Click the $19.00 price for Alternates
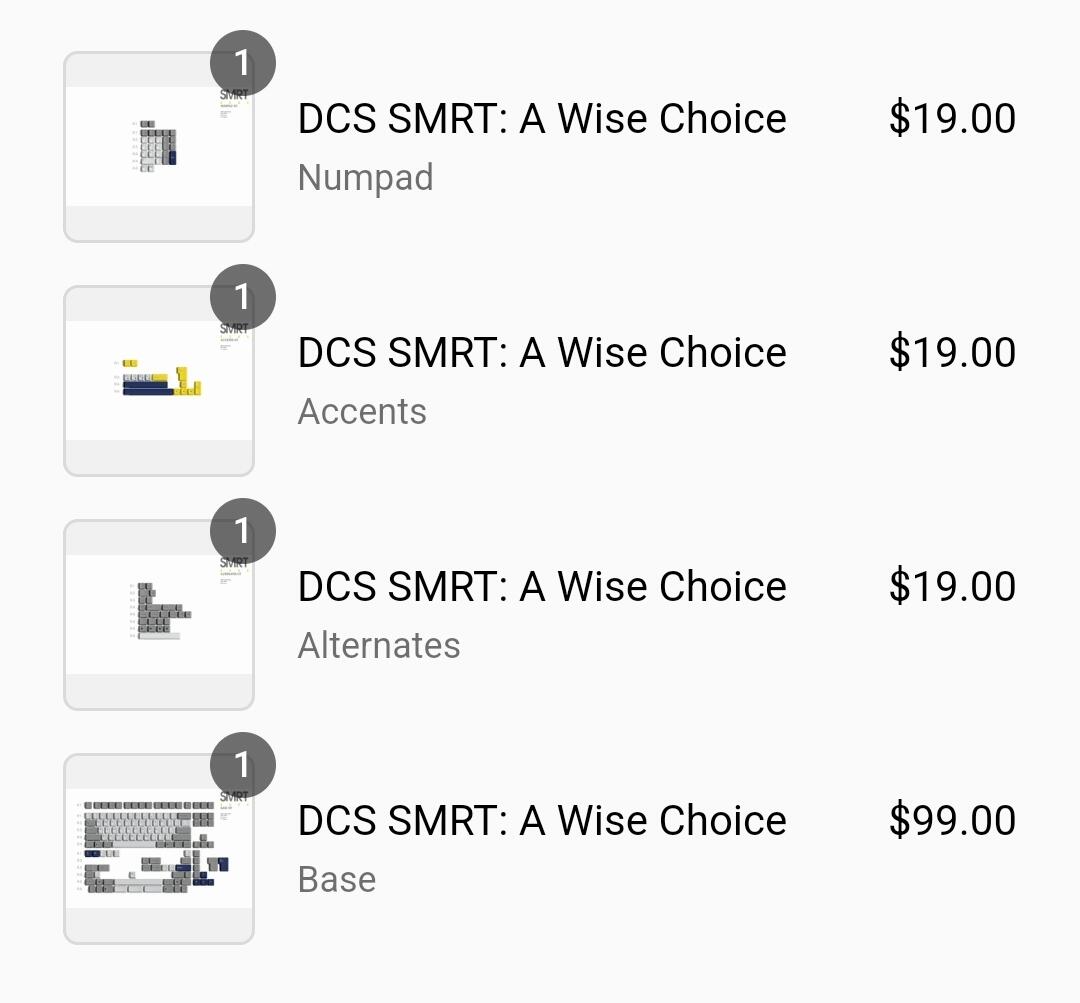This screenshot has height=1003, width=1080. coord(952,587)
